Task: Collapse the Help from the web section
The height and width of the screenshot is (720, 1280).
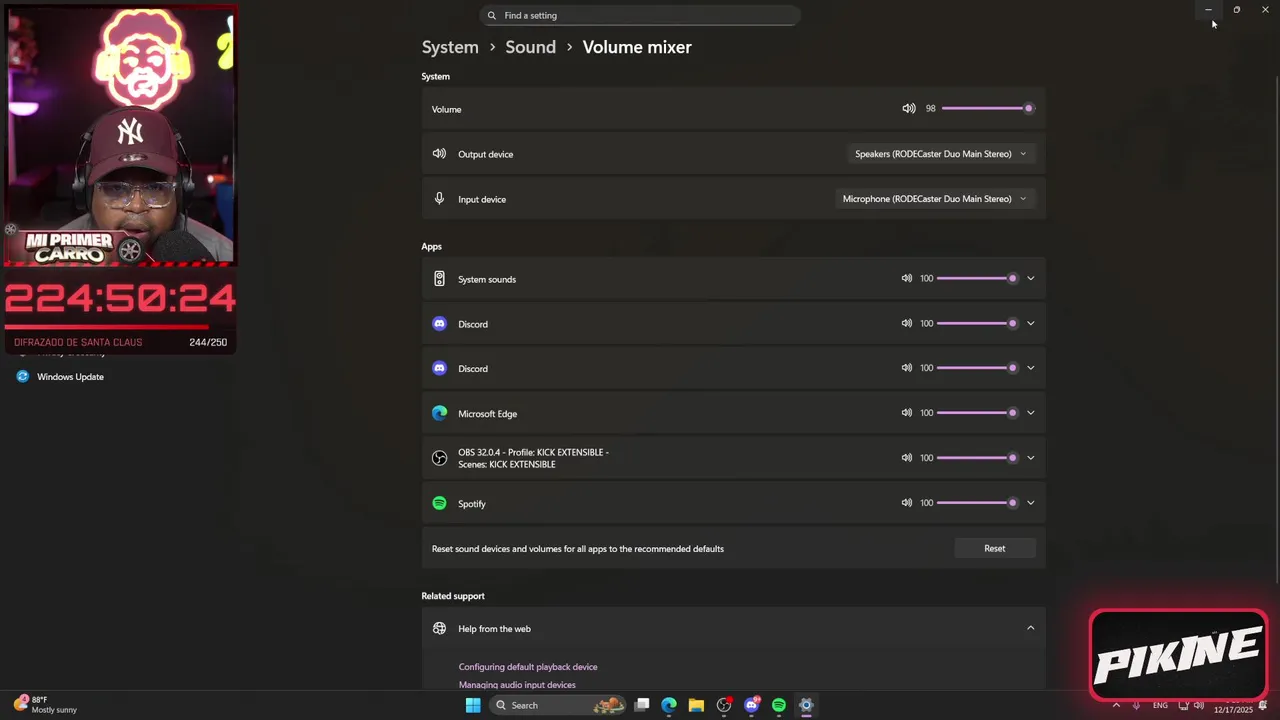Action: [1030, 628]
